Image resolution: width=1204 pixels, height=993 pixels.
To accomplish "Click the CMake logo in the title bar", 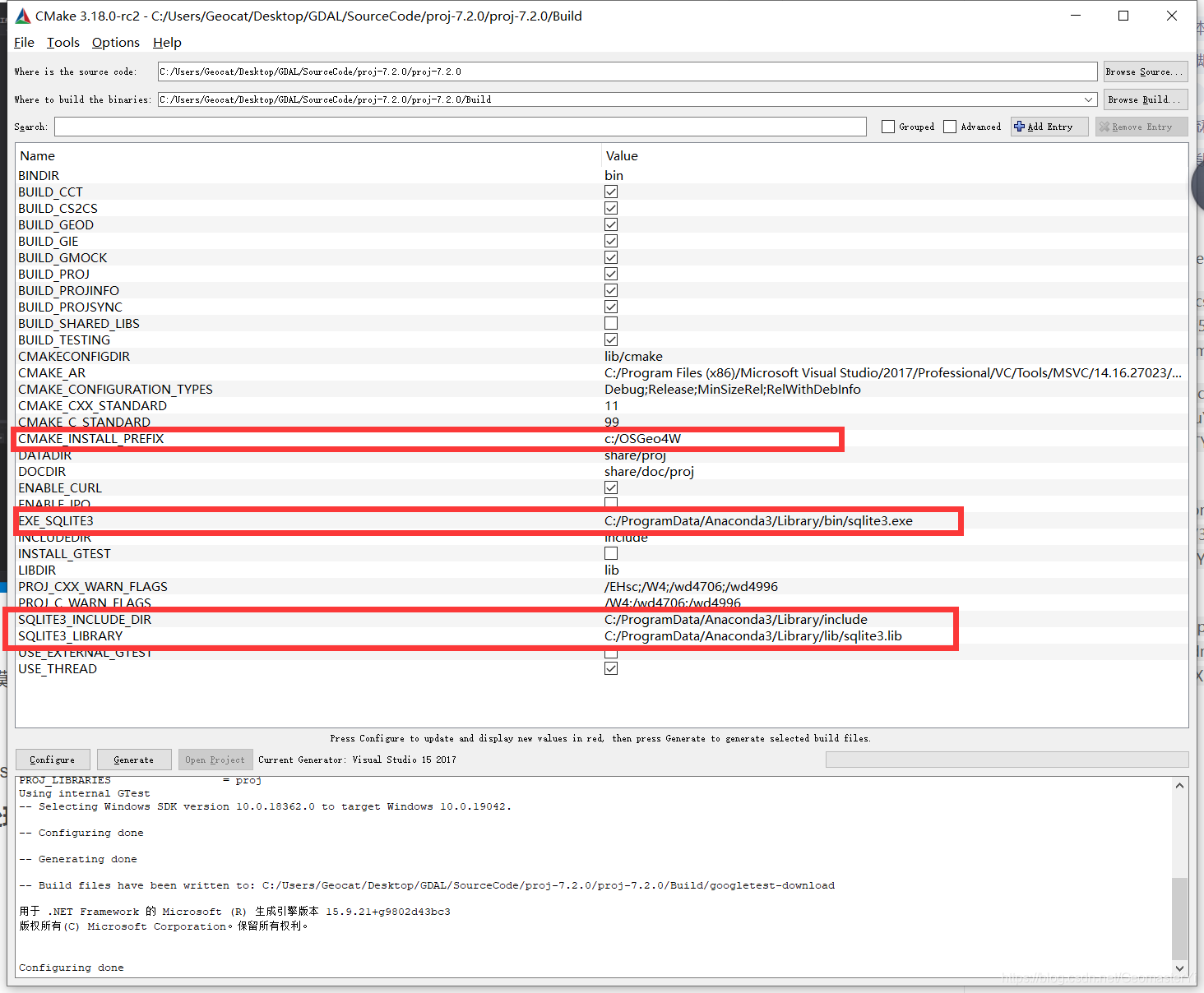I will [x=23, y=16].
